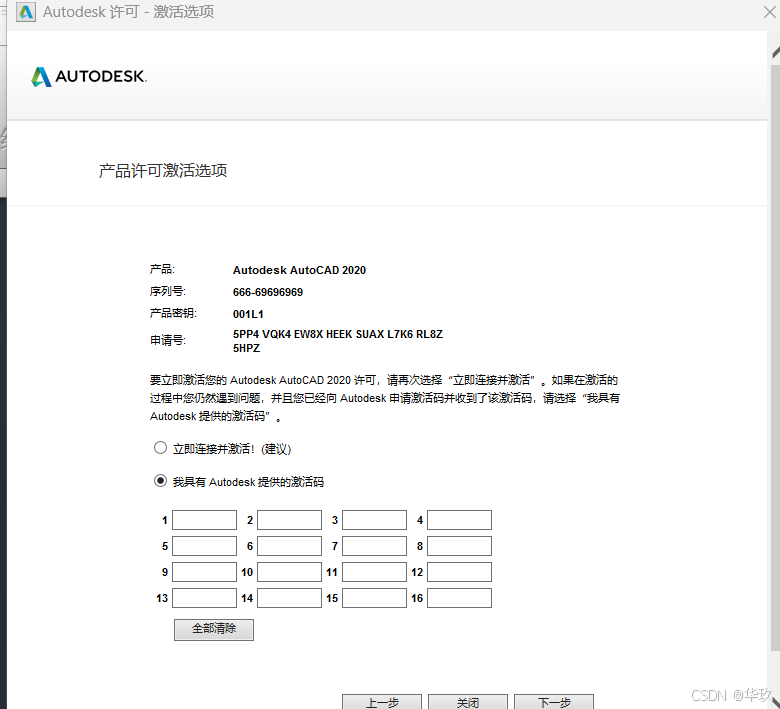Click the product key 001L1
780x709 pixels.
pyautogui.click(x=248, y=314)
